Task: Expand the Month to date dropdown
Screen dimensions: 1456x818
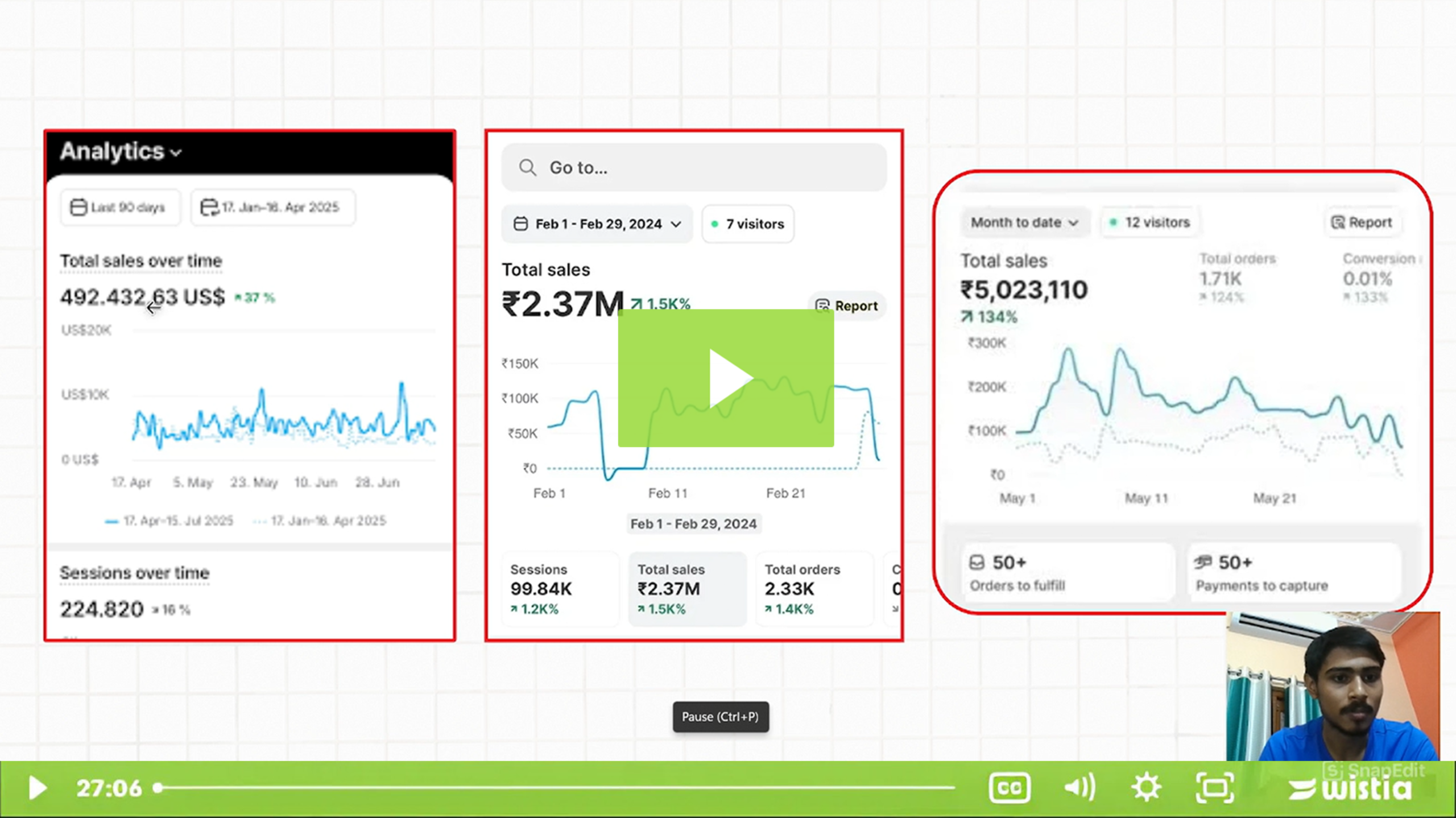Action: (1024, 222)
